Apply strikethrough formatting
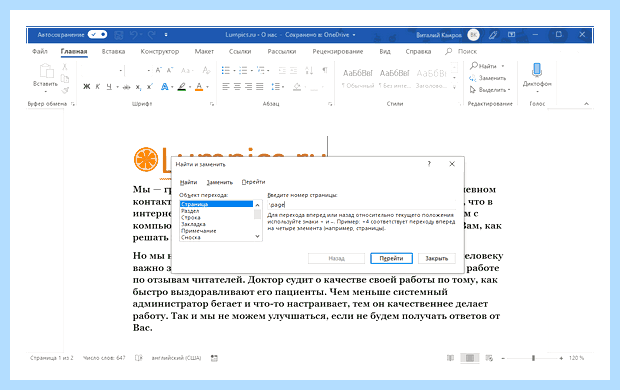This screenshot has height=390, width=620. [x=127, y=87]
